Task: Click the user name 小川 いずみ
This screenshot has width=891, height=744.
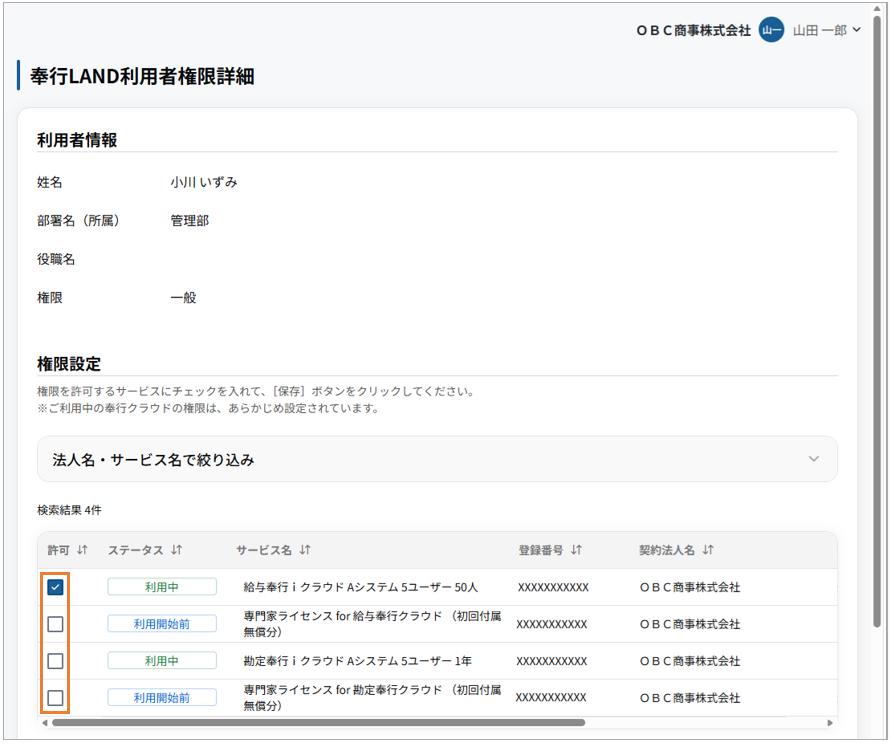Action: 204,182
